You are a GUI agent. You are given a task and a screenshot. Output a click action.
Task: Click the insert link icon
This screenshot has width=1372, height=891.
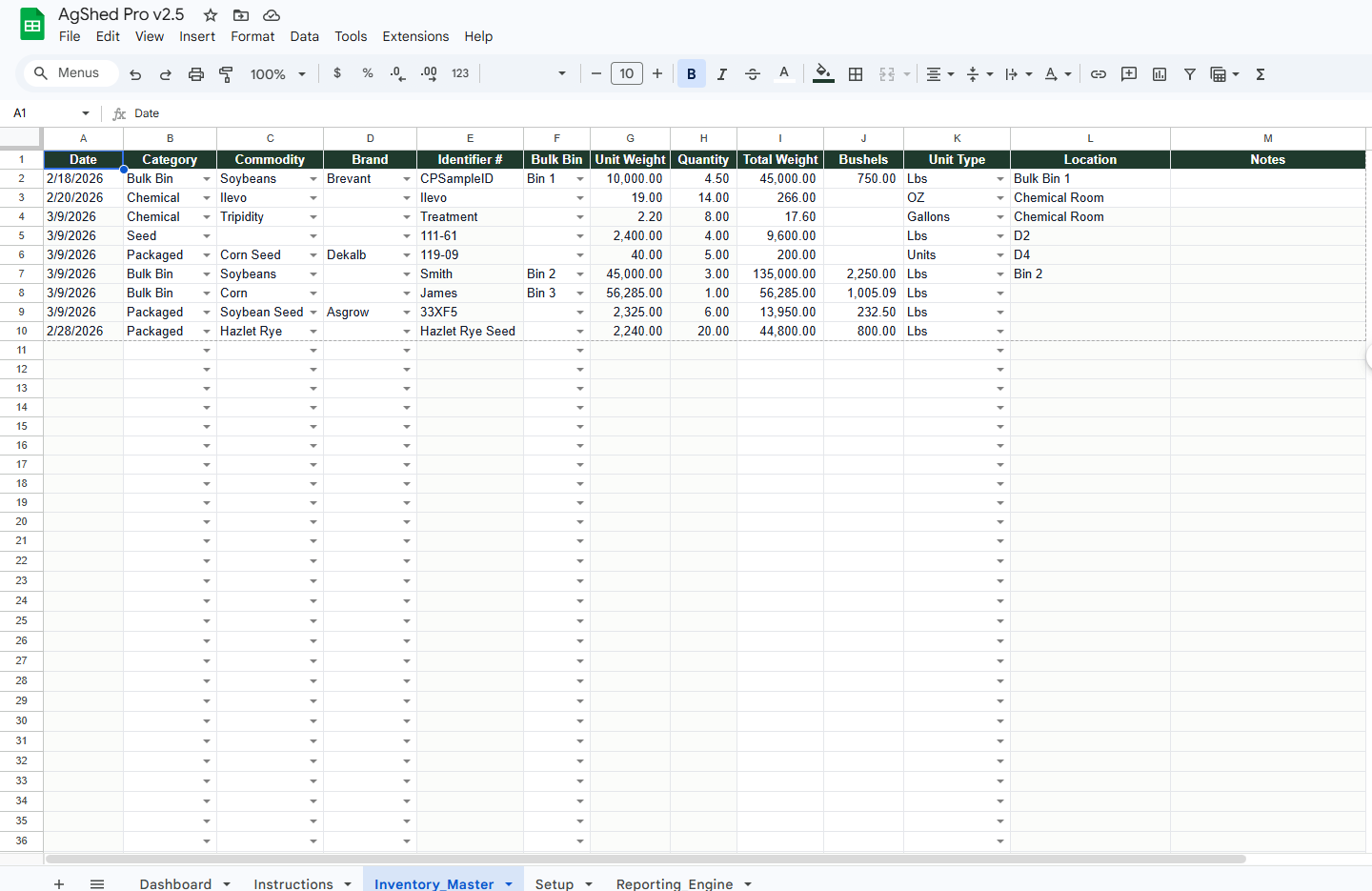(1099, 74)
